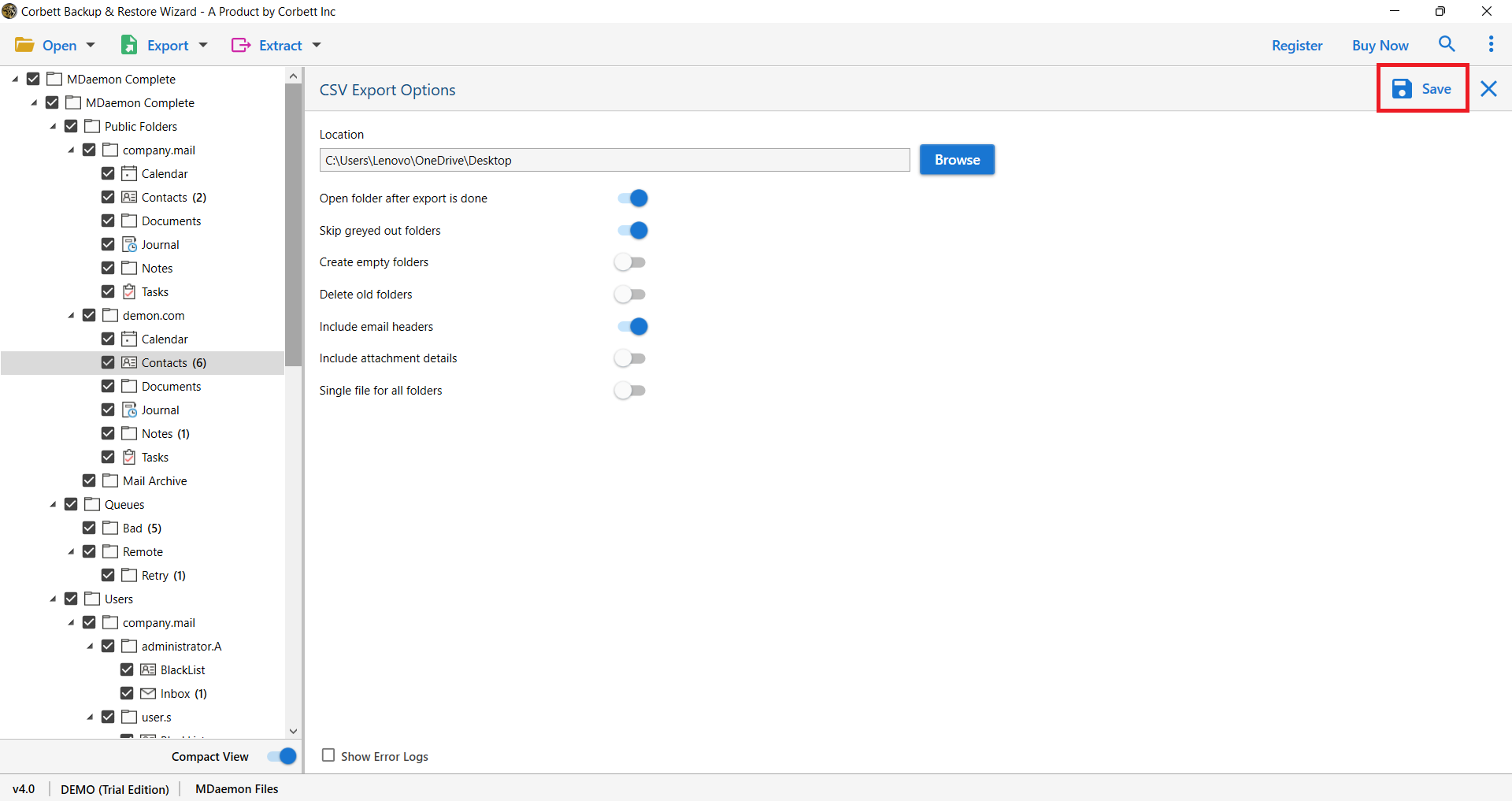Click the pink Extract icon
Viewport: 1512px width, 801px height.
(241, 45)
